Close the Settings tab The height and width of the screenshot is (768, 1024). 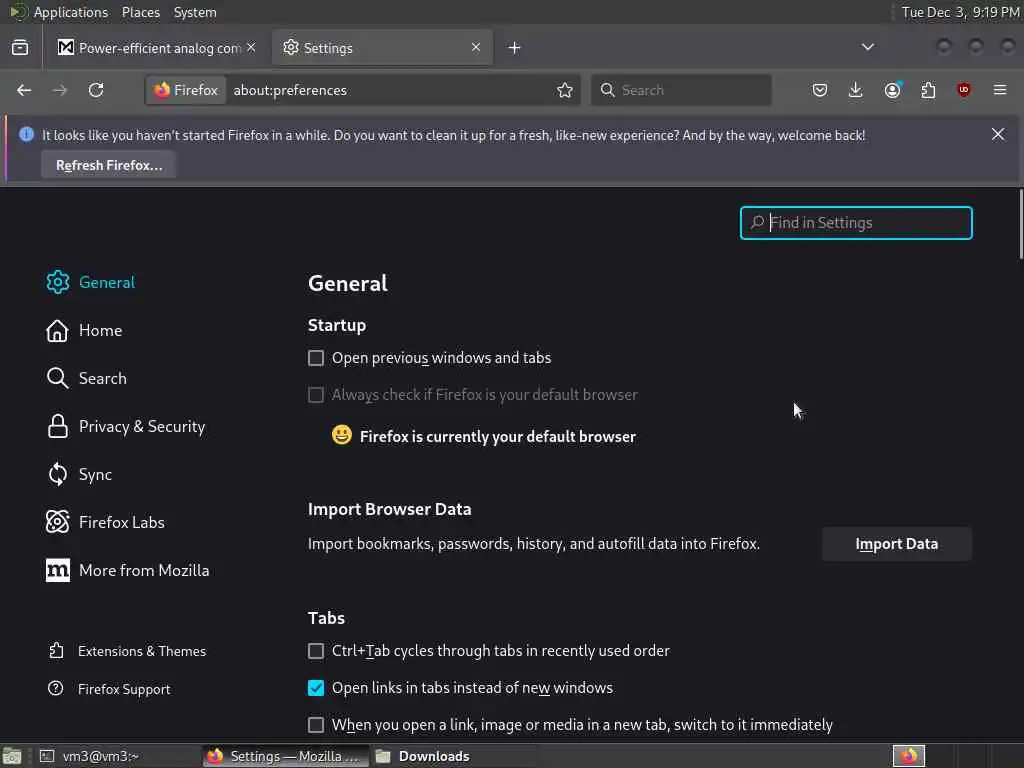[476, 47]
